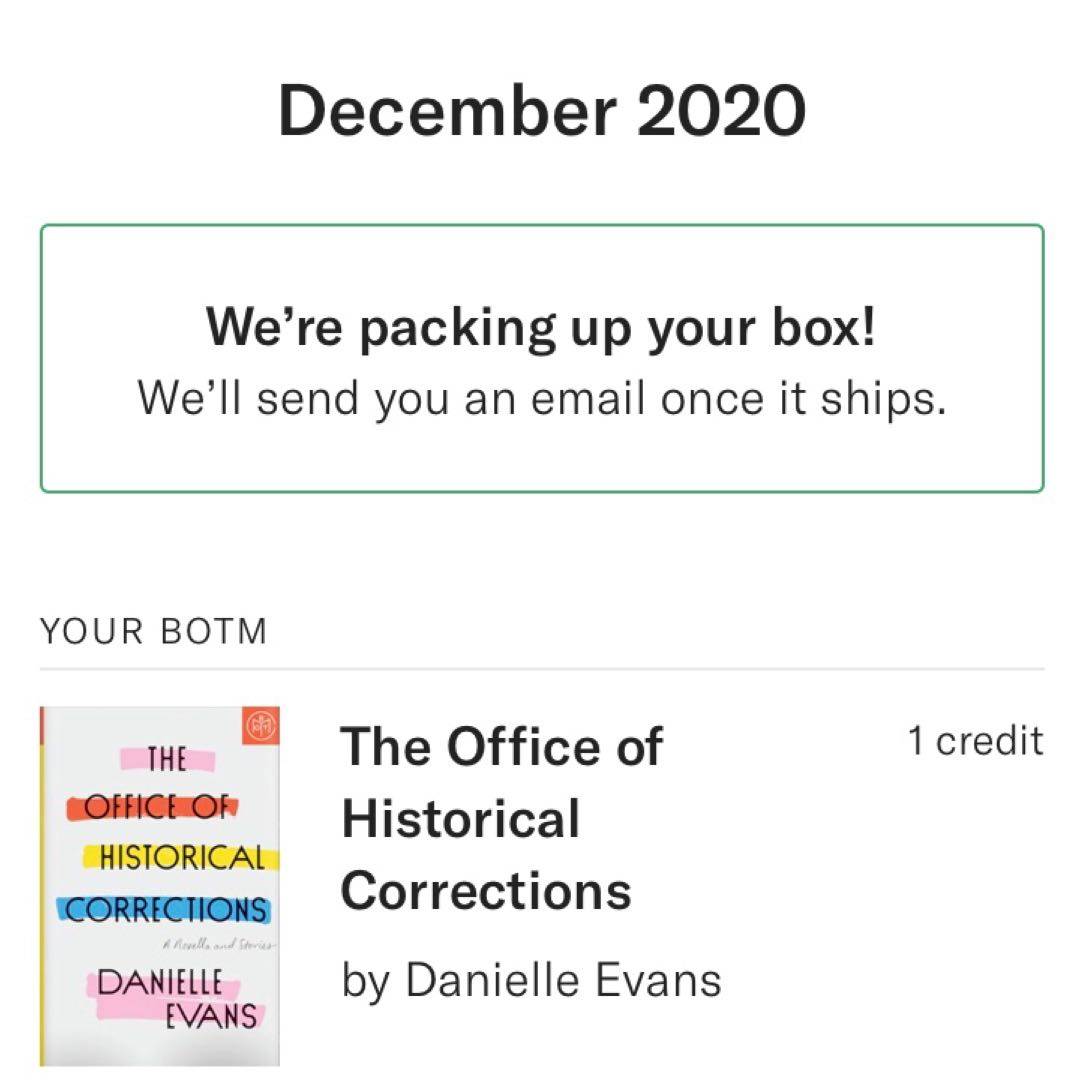Click pink-highlighted word THE on cover

pos(167,760)
